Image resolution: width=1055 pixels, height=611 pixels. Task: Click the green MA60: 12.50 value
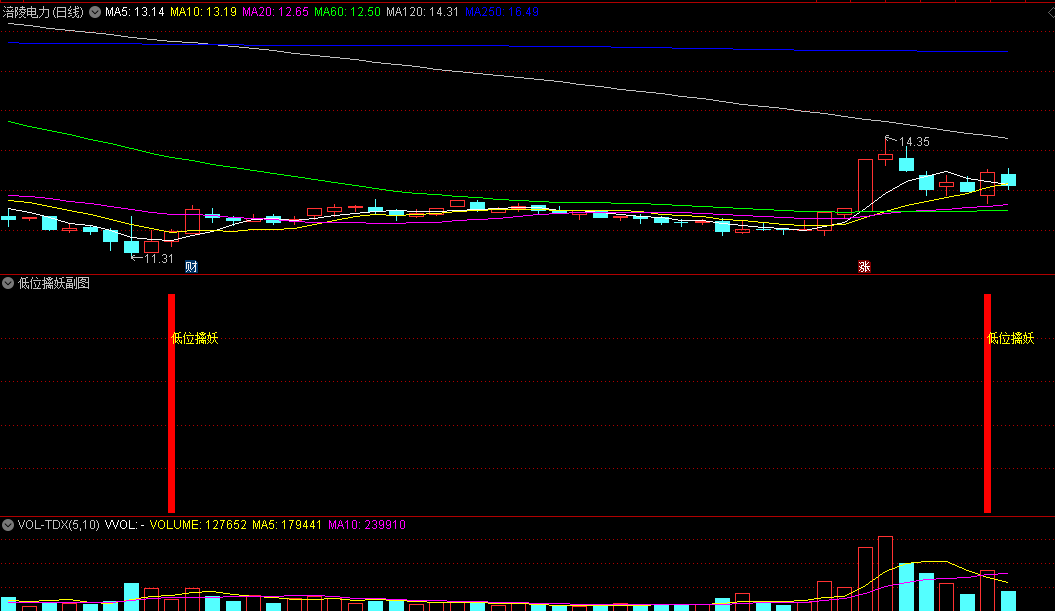click(347, 12)
